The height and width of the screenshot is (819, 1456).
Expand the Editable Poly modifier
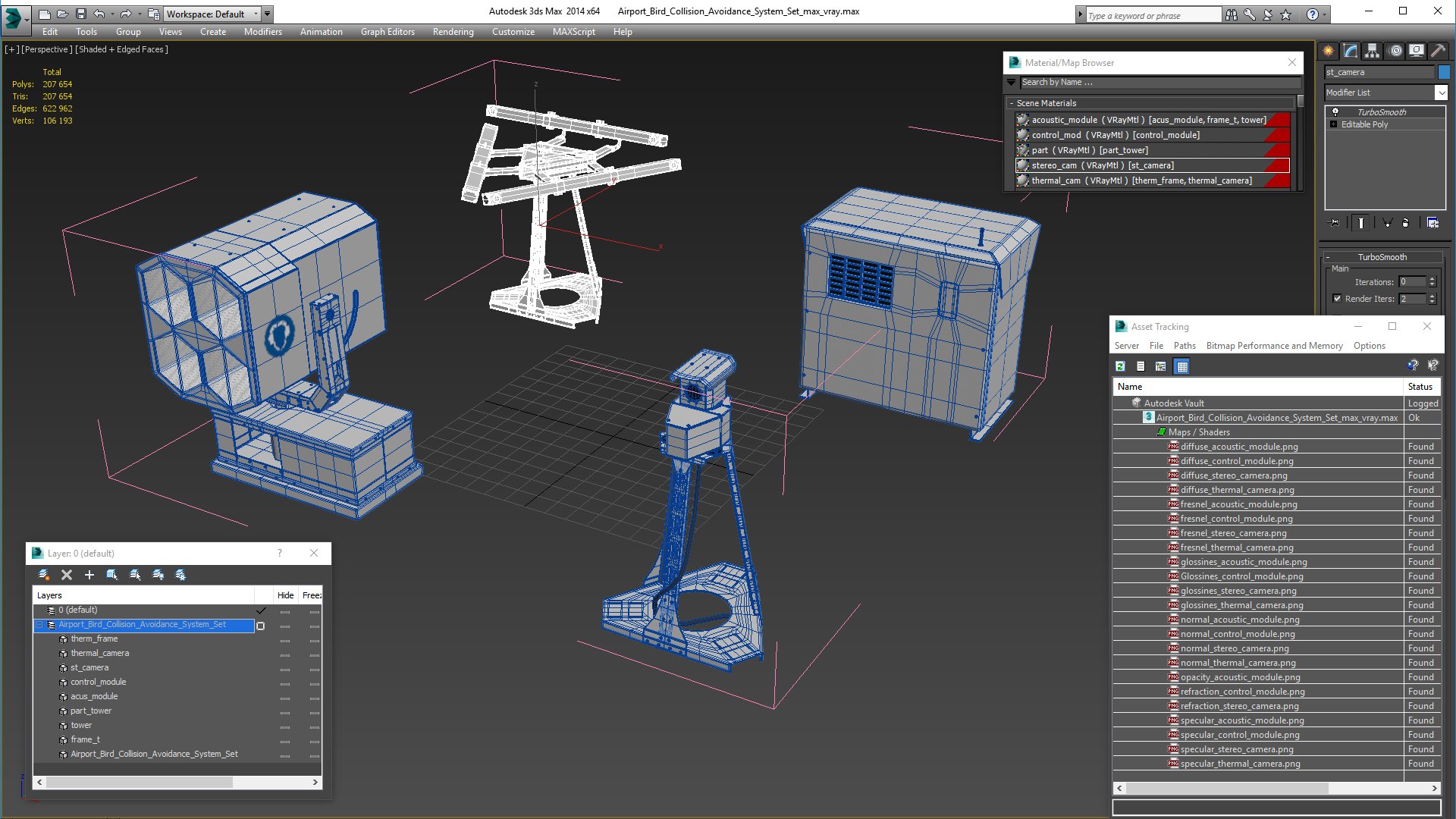point(1333,124)
